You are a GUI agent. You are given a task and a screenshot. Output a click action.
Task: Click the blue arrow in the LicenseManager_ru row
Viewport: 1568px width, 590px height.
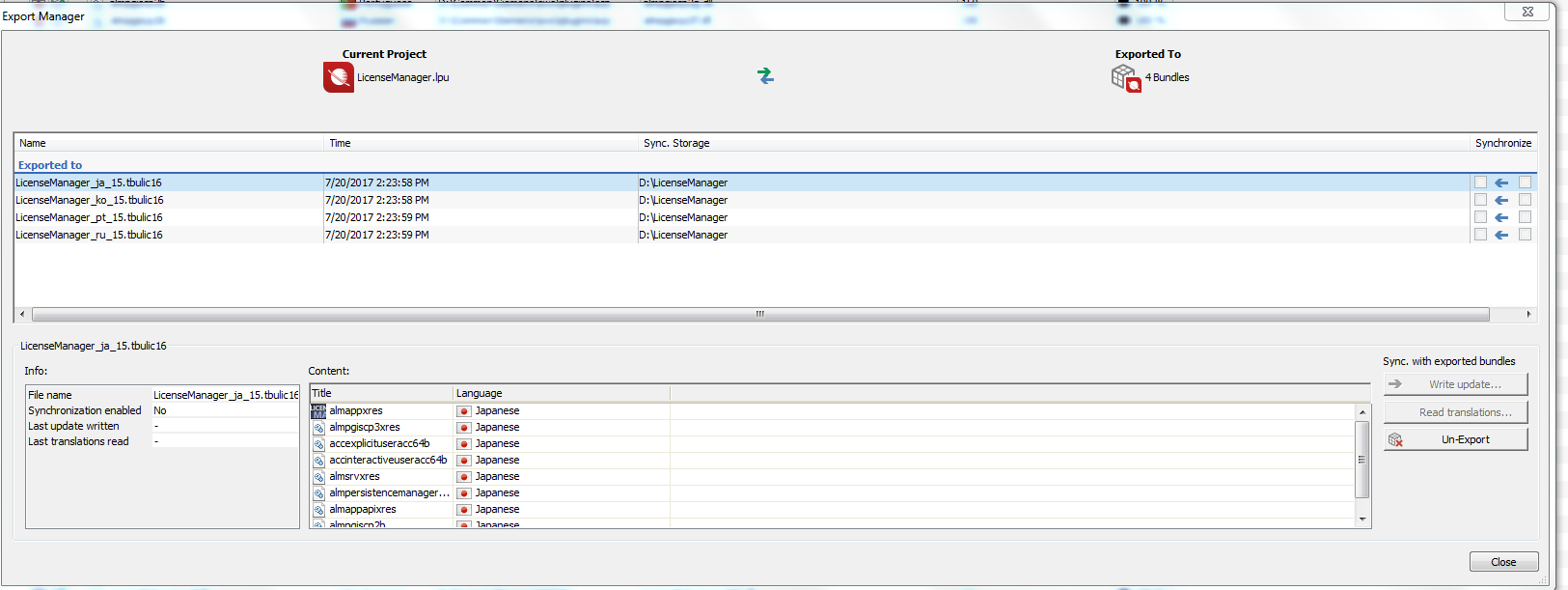[x=1501, y=235]
